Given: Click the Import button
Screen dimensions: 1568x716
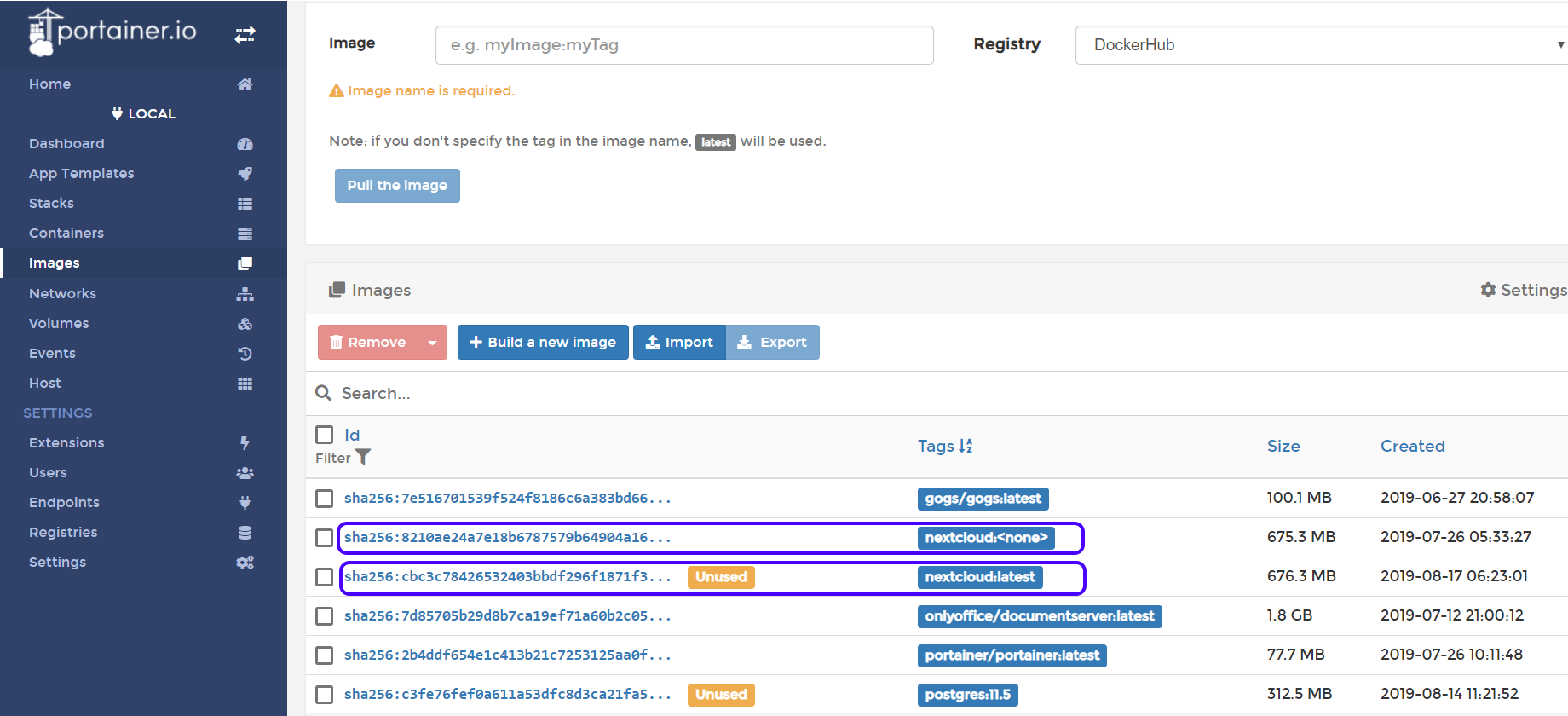Looking at the screenshot, I should [679, 343].
